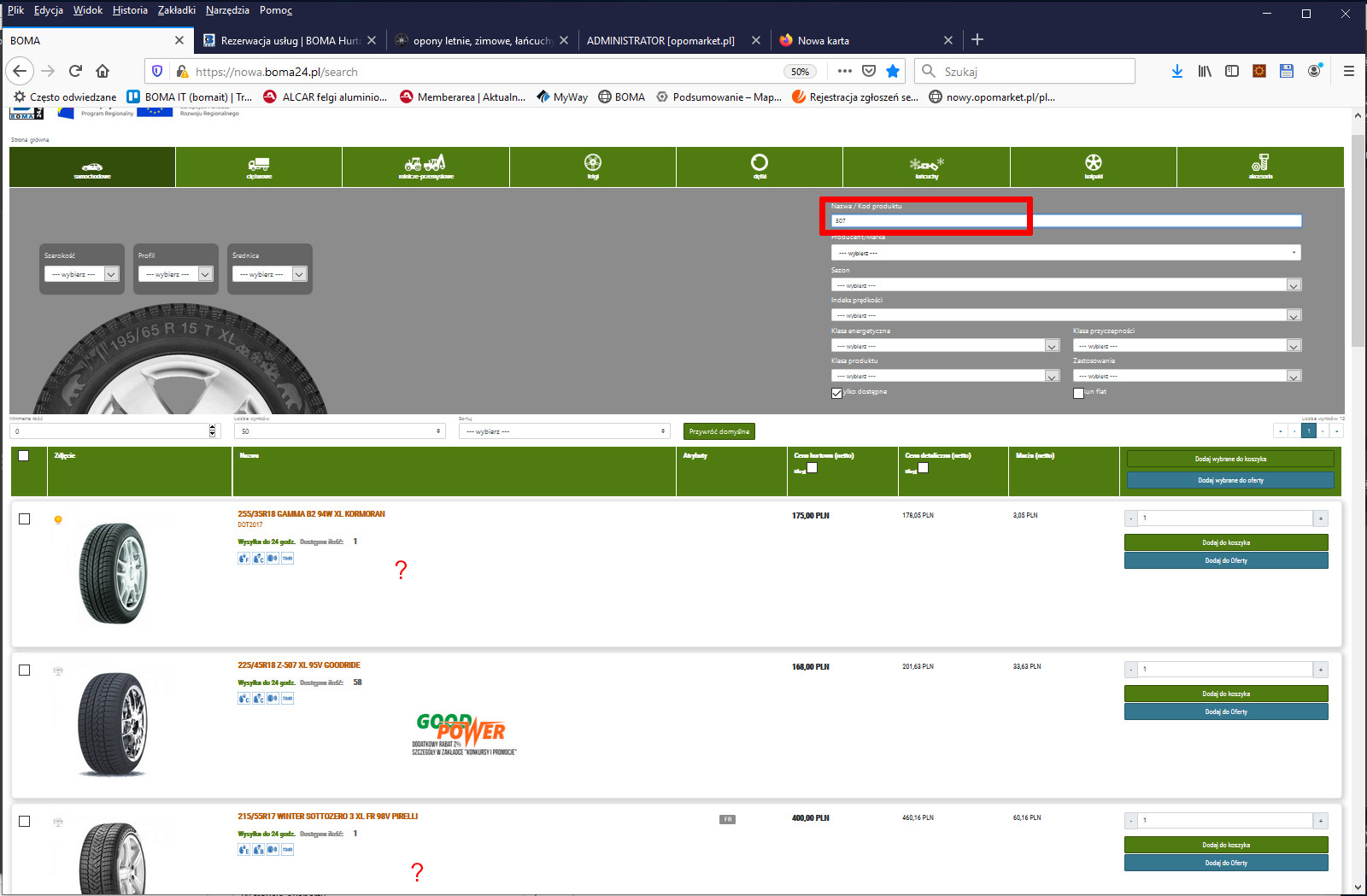The image size is (1367, 896).
Task: Expand the Szerokość width dropdown
Action: (82, 274)
